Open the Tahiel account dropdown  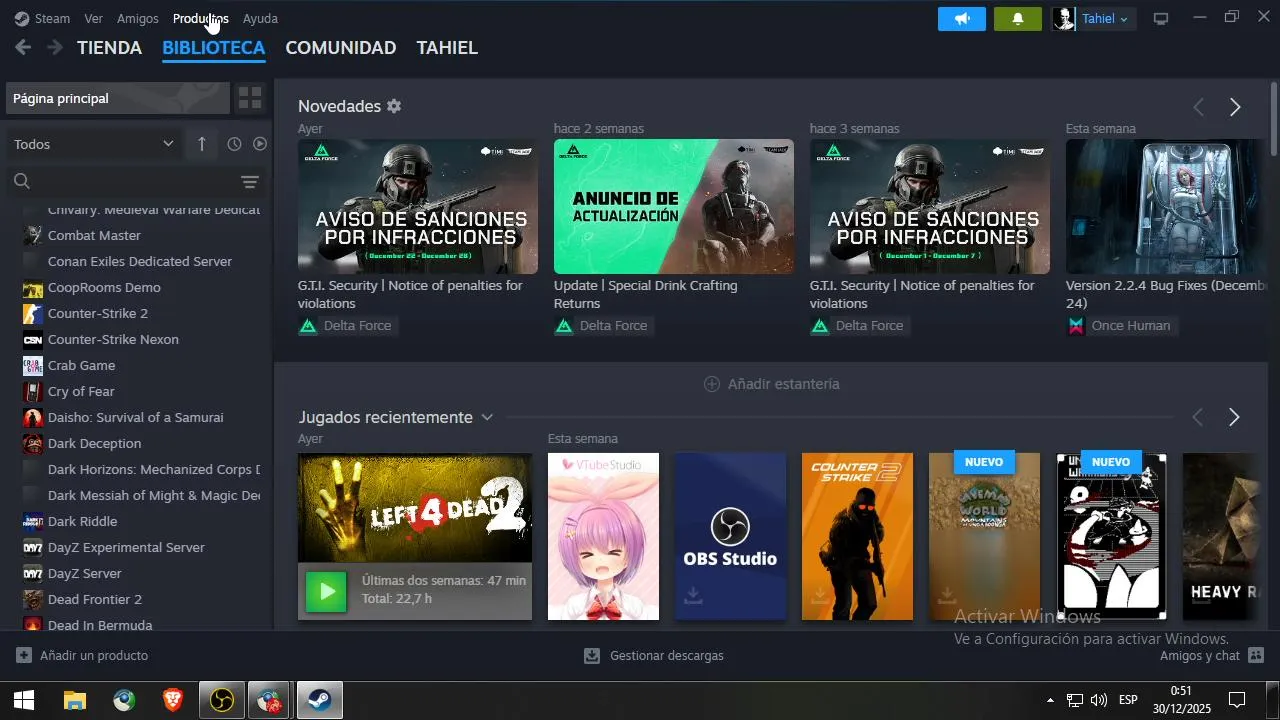[x=1093, y=19]
